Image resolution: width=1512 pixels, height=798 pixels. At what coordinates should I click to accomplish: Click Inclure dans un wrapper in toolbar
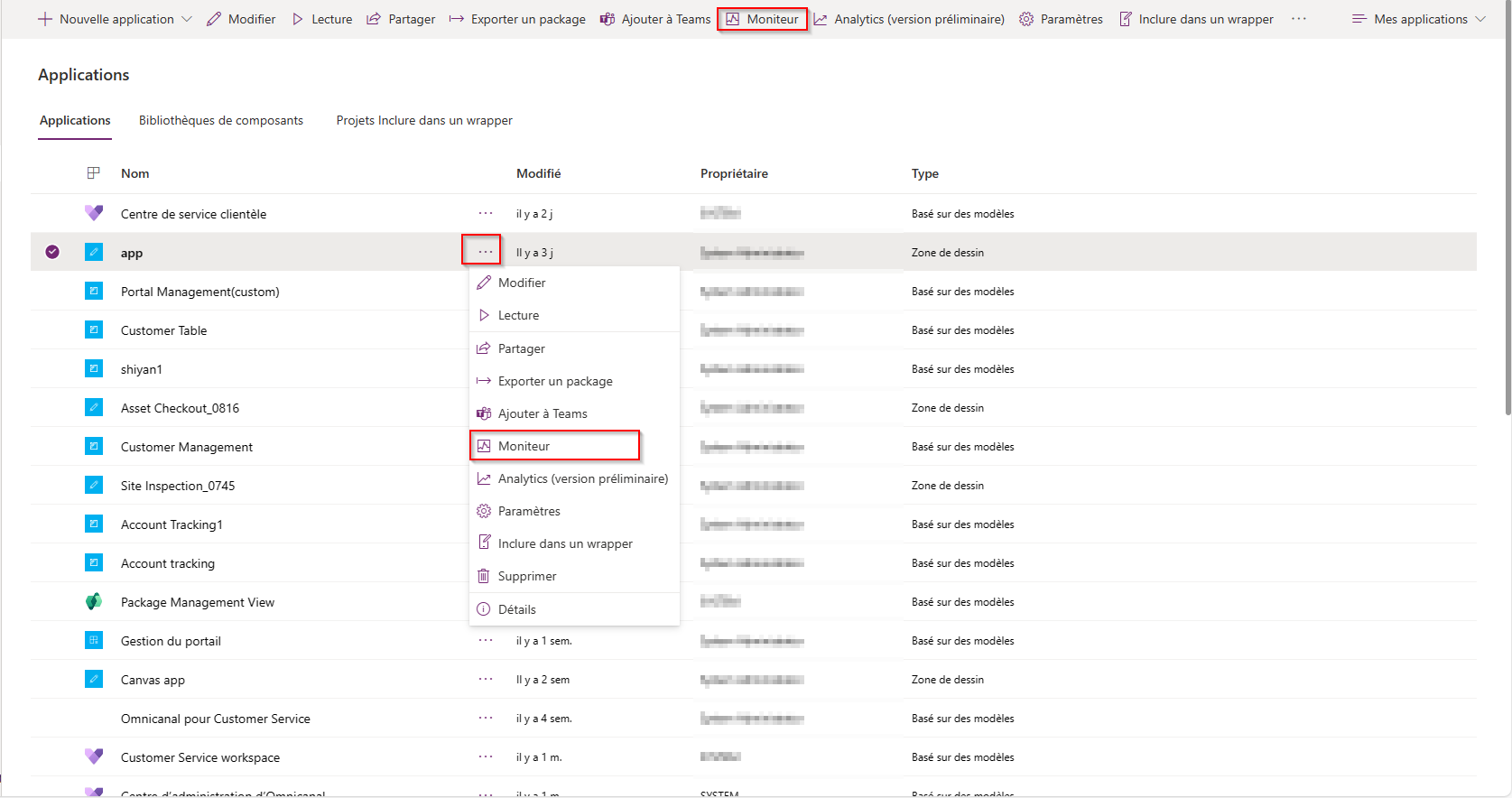pos(1196,19)
